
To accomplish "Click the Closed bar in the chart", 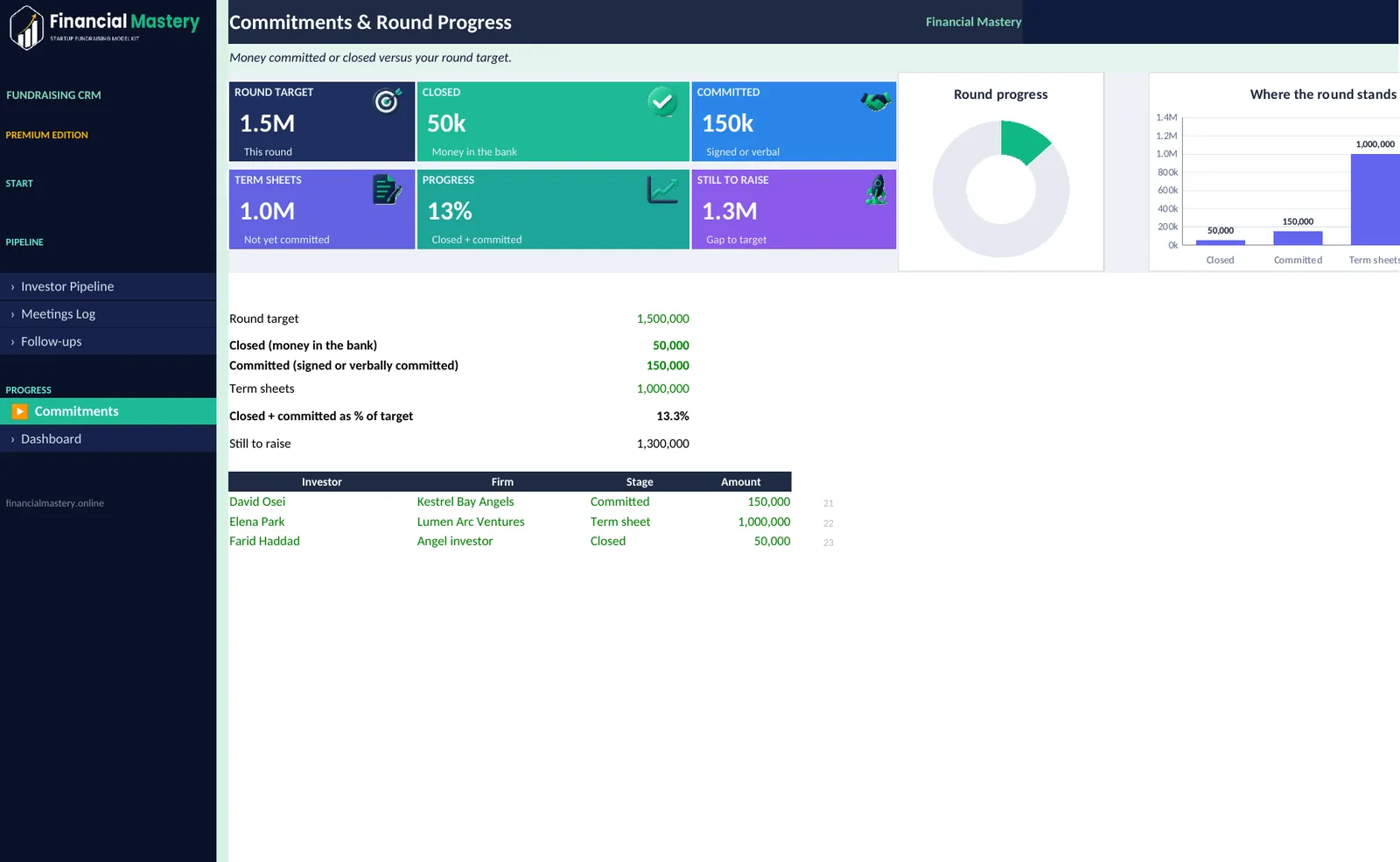I will (x=1220, y=242).
